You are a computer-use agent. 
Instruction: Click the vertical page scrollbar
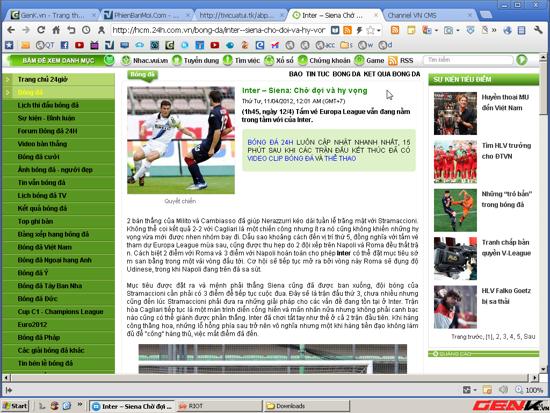tap(543, 212)
